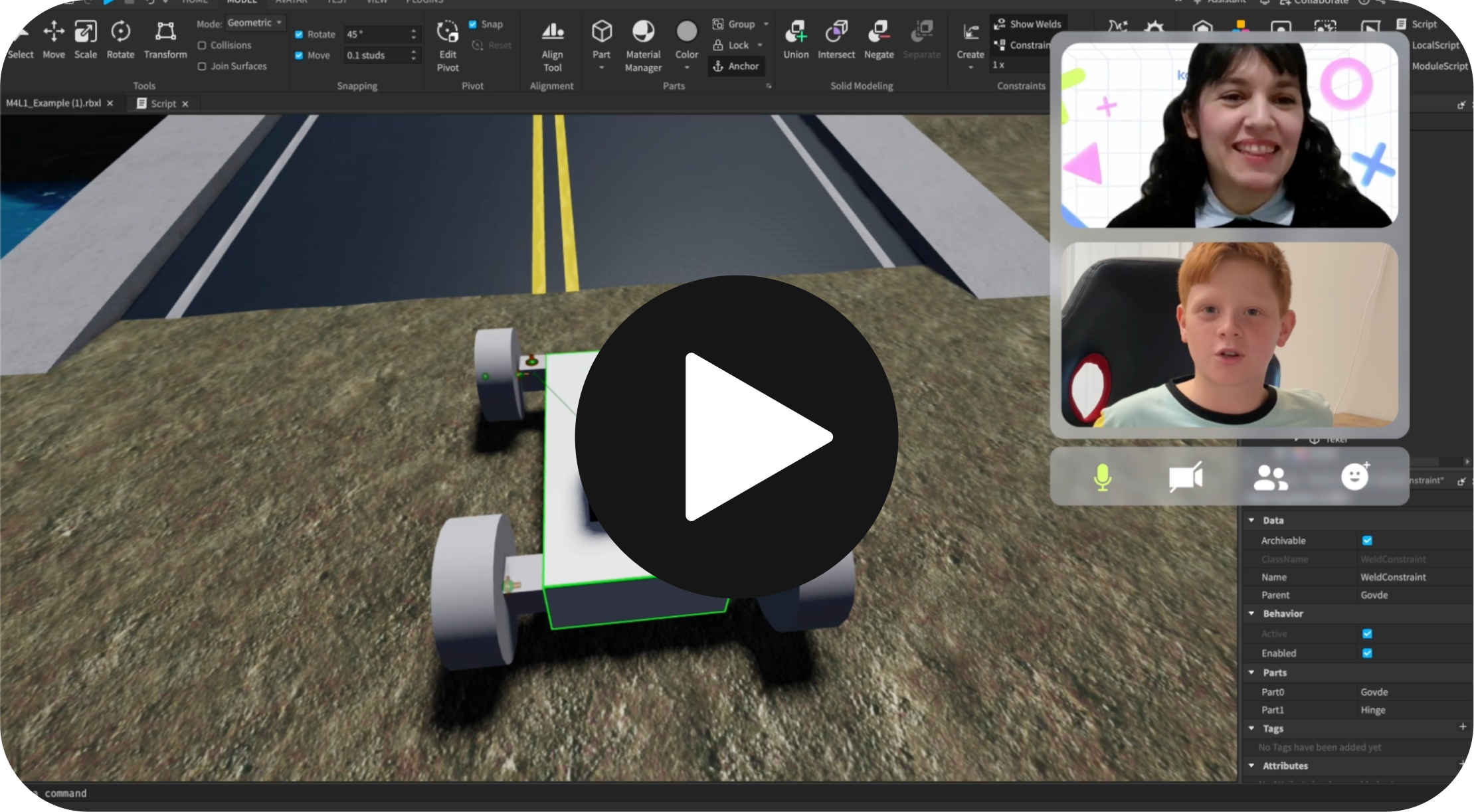Edit the Name property value WeldConstraint

click(1393, 577)
